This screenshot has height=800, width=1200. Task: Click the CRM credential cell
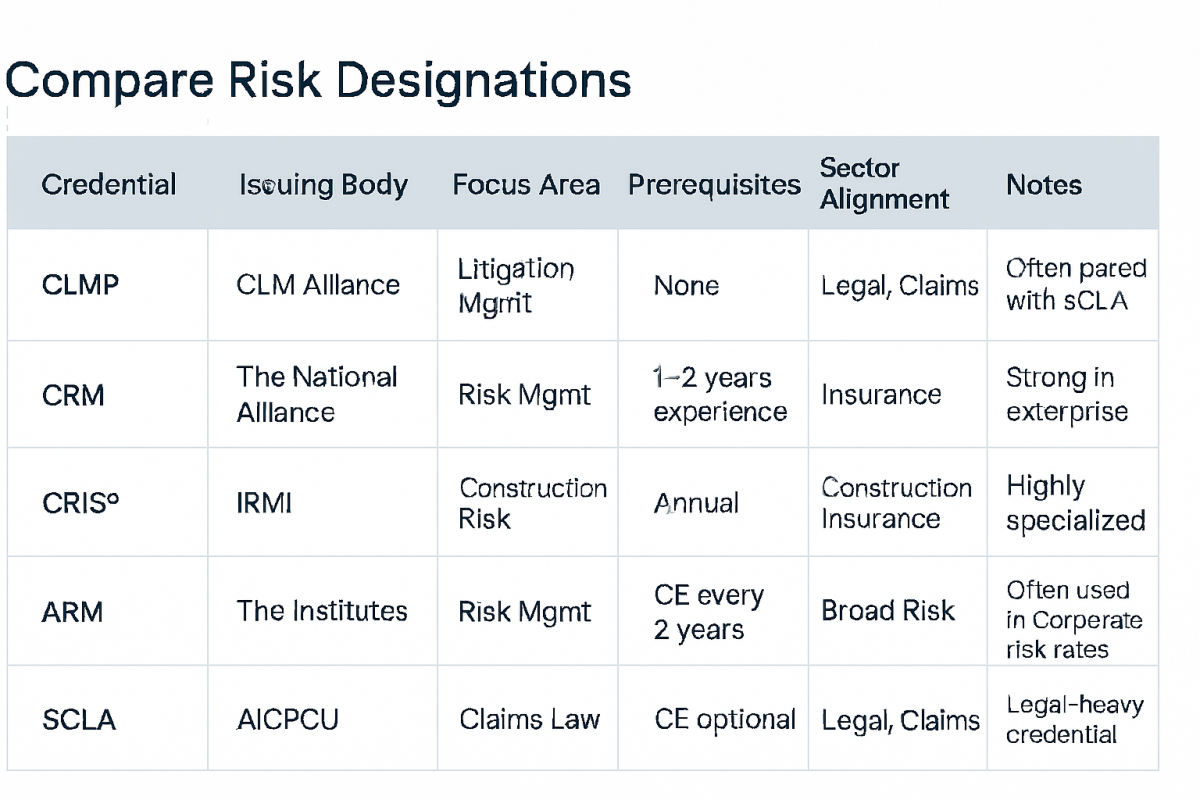pyautogui.click(x=72, y=395)
